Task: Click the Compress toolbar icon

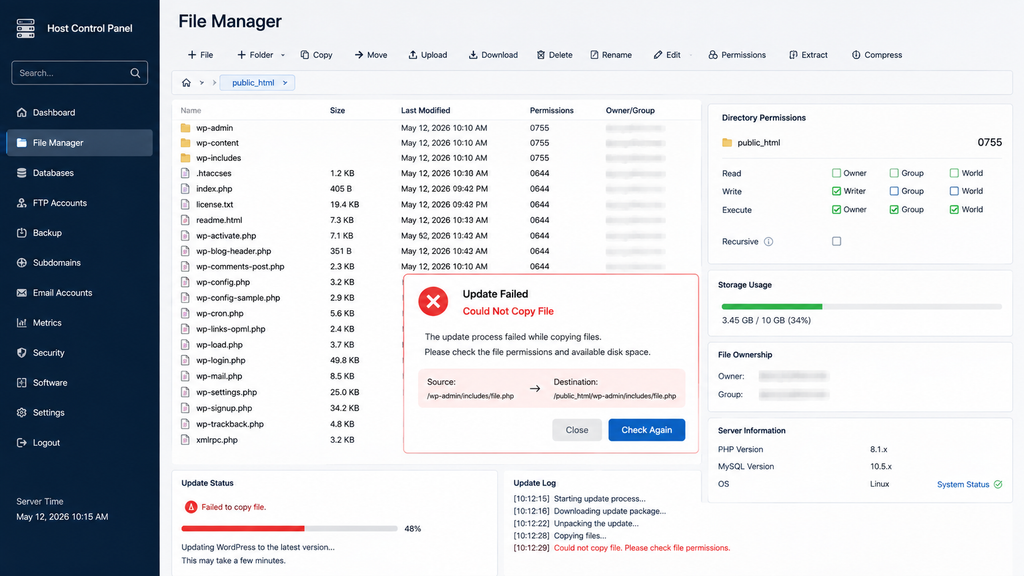Action: click(856, 55)
